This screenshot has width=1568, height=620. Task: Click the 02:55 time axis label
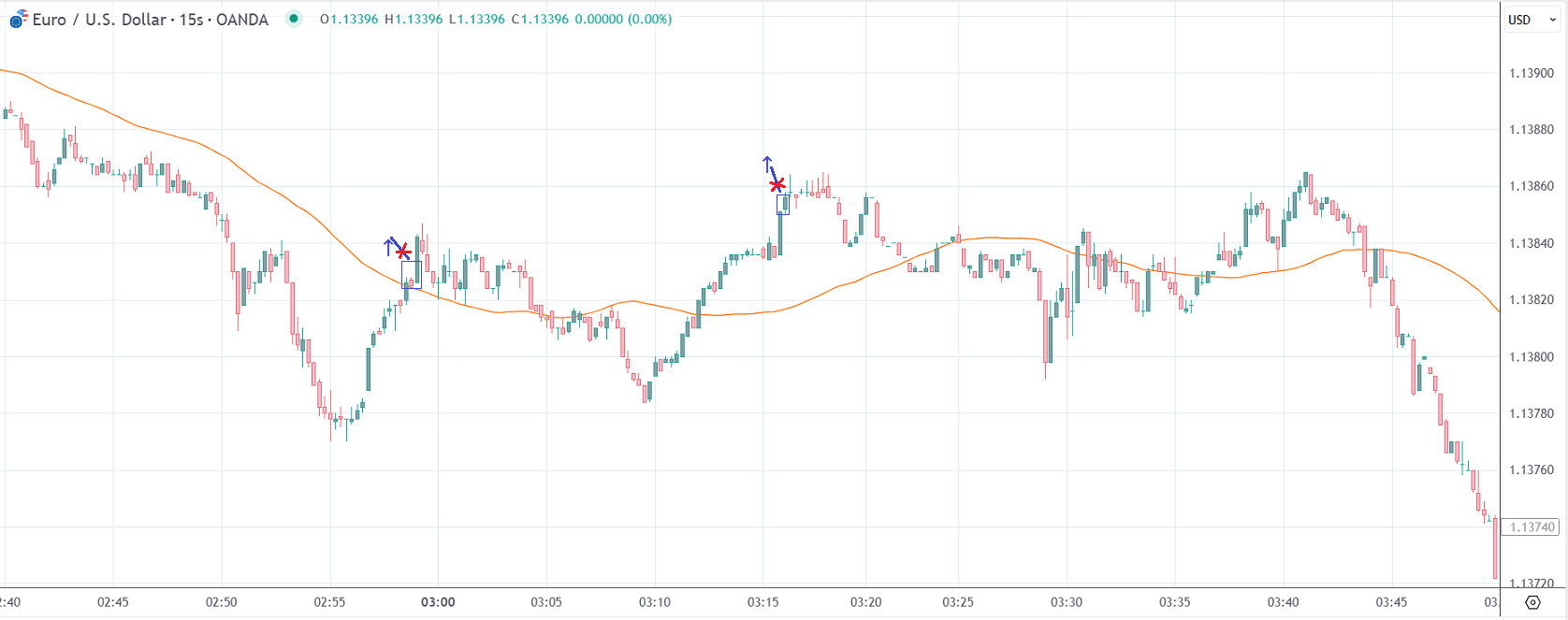click(329, 602)
